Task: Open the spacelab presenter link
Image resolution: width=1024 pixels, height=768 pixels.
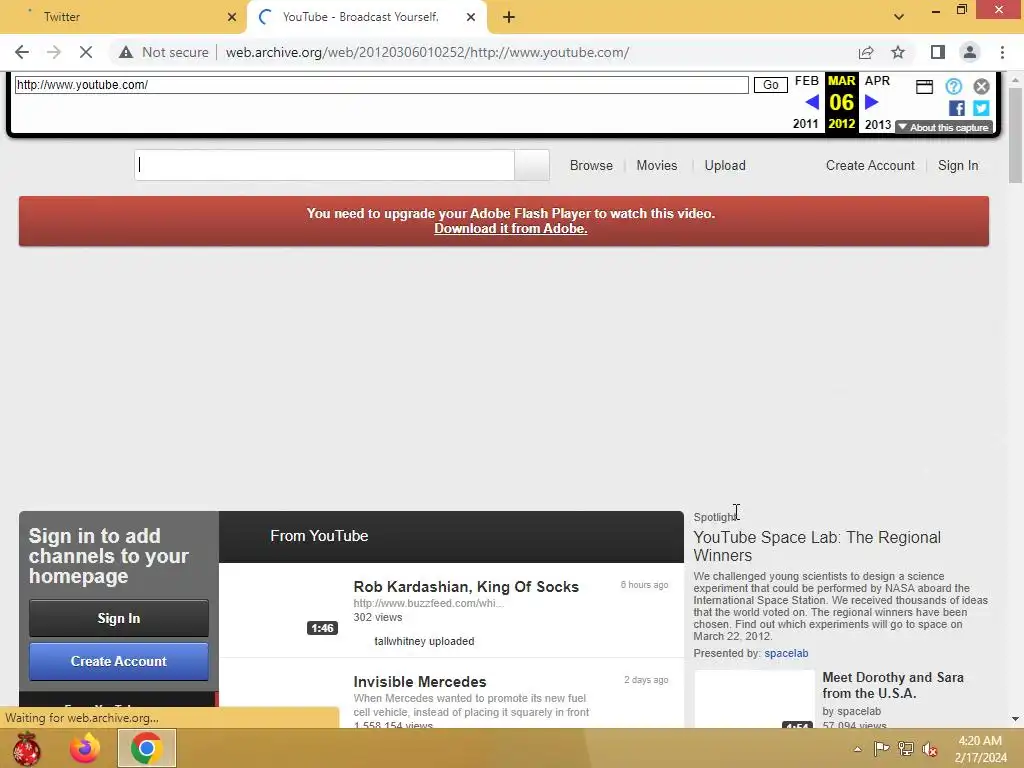Action: [786, 653]
